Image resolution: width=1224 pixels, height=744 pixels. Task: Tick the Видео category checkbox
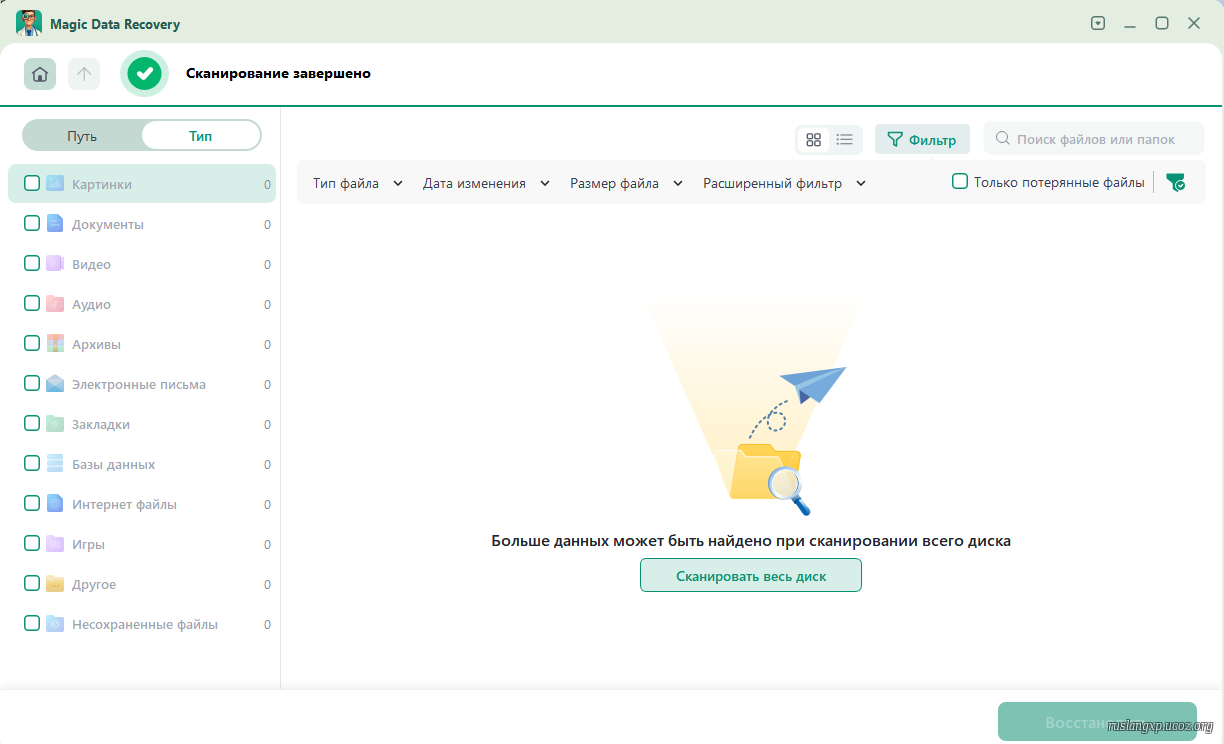(x=32, y=263)
